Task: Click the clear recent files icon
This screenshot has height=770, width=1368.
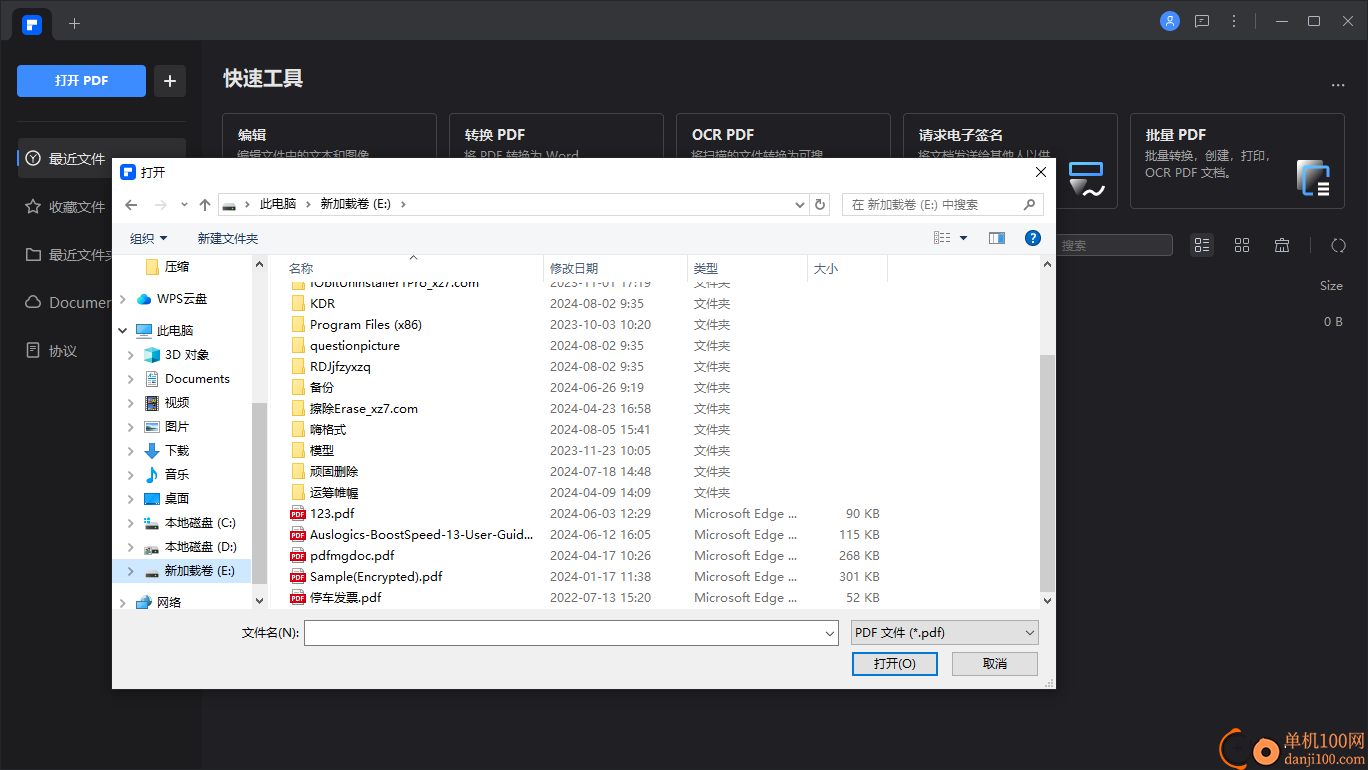Action: pos(1282,245)
